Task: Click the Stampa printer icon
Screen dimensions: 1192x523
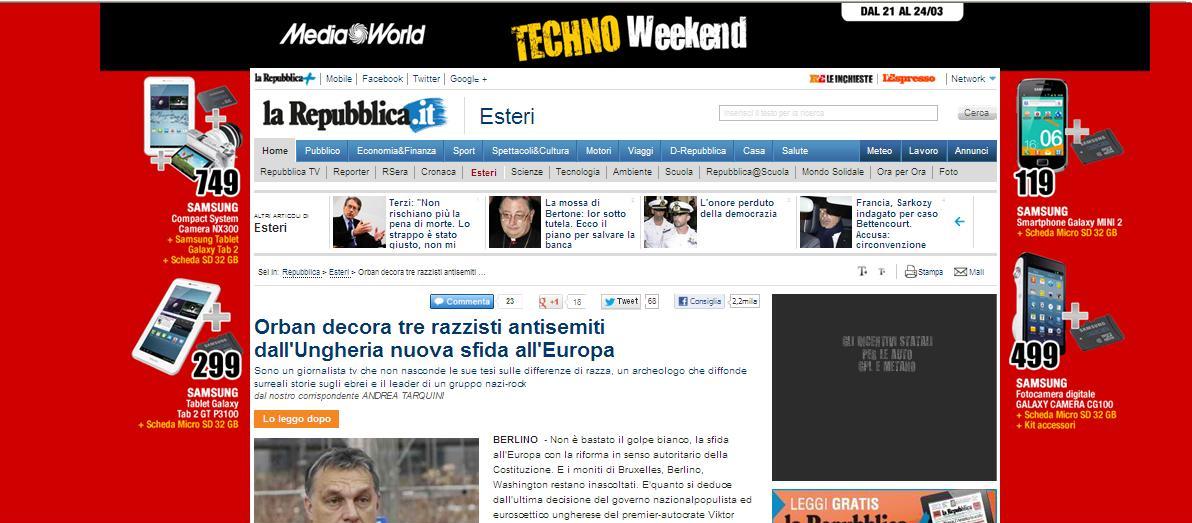Action: 911,271
